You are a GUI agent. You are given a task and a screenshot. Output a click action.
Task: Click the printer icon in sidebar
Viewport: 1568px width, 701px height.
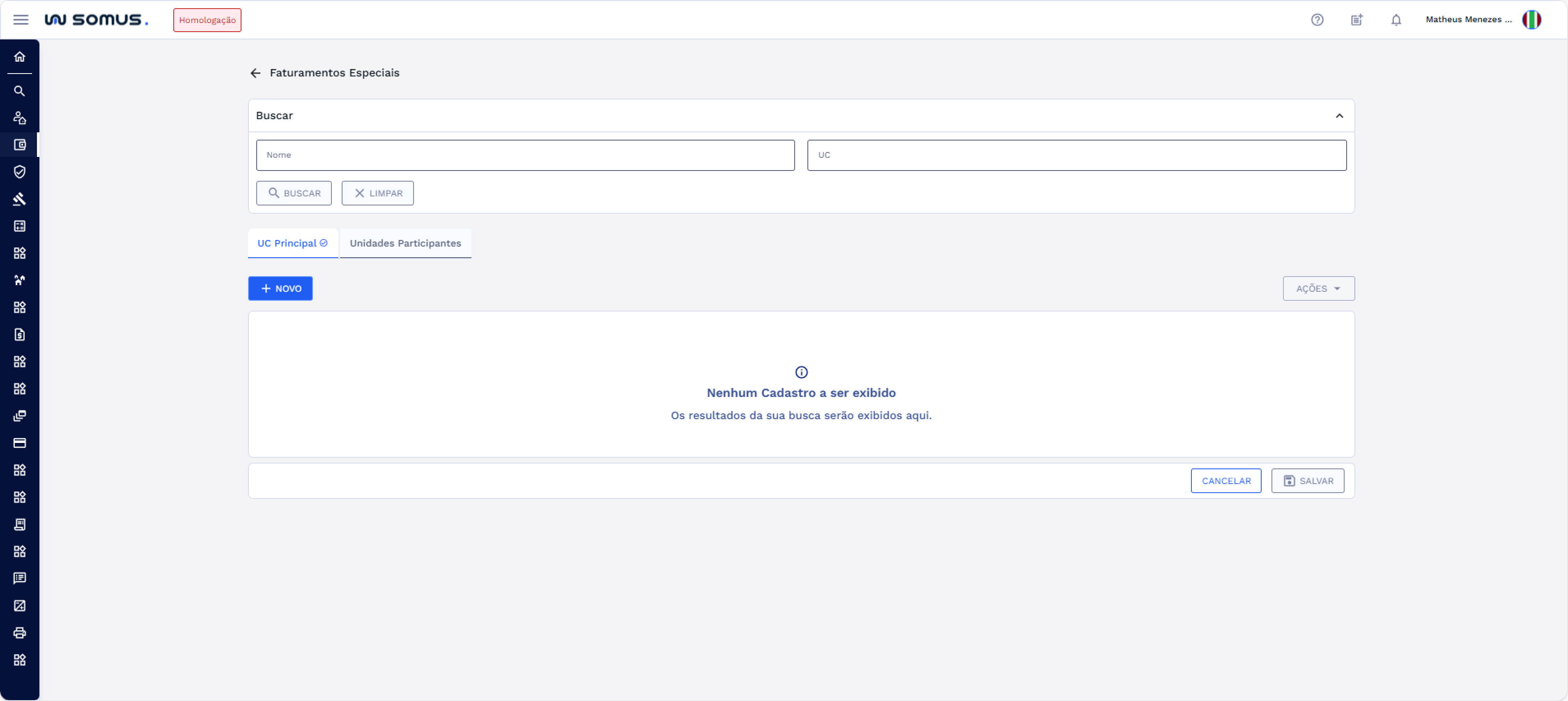point(19,633)
